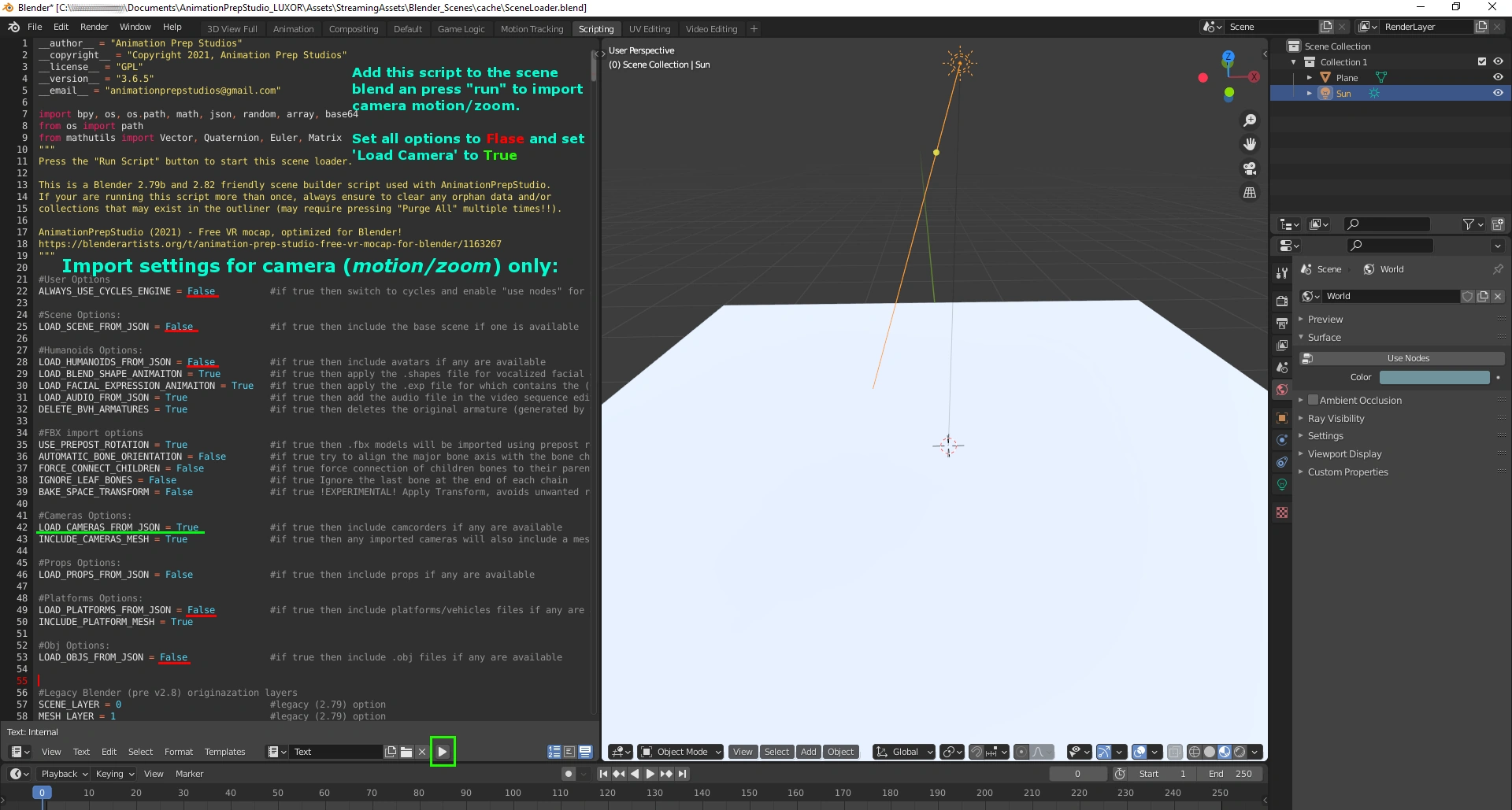
Task: Enable the Ambient Occlusion checkbox
Action: point(1313,400)
